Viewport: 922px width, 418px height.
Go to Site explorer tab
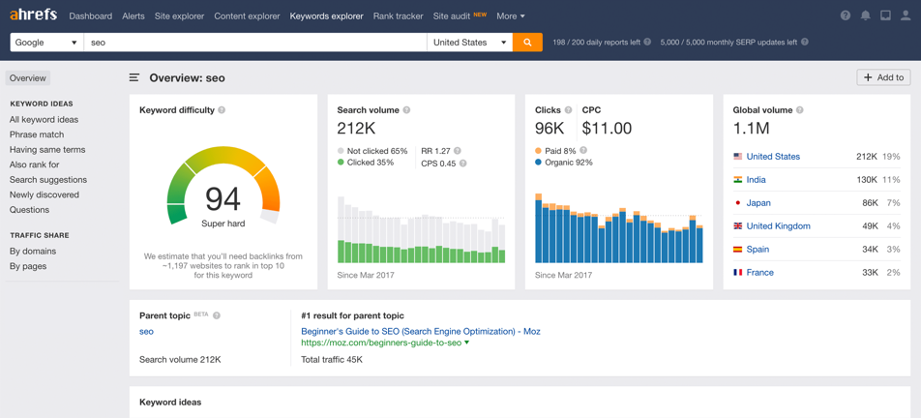[x=179, y=16]
